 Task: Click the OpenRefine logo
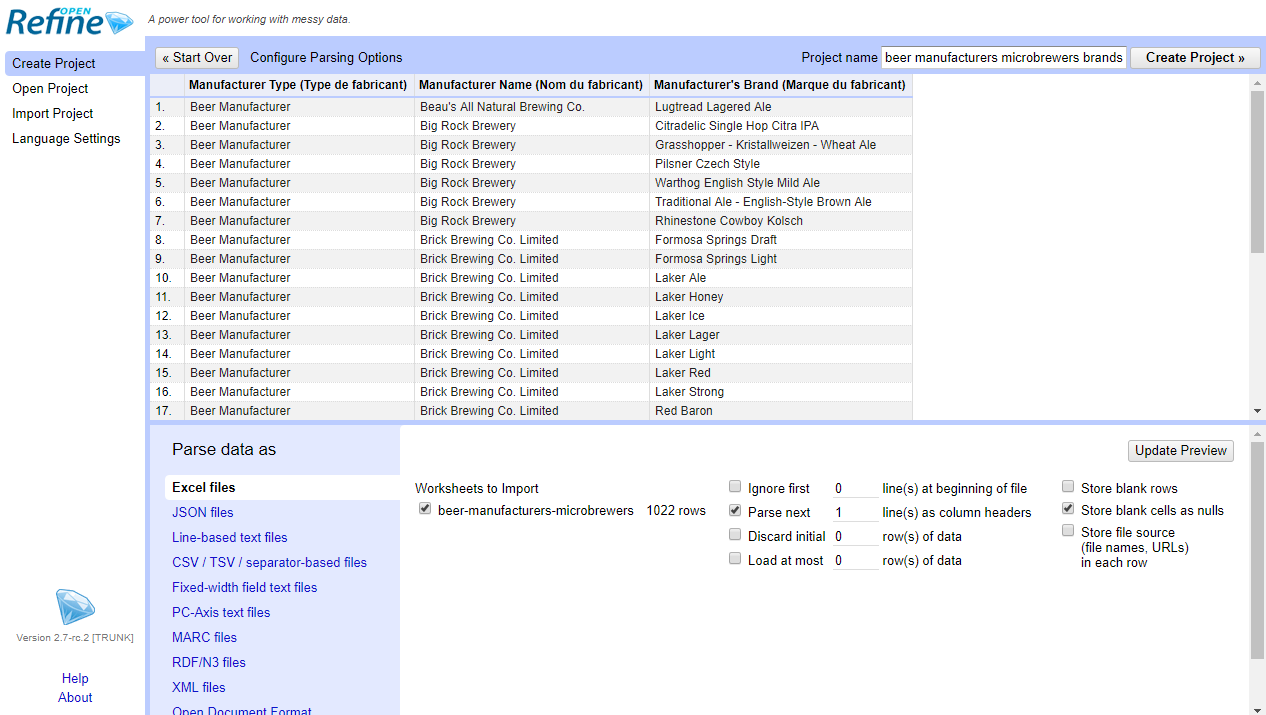pos(68,19)
